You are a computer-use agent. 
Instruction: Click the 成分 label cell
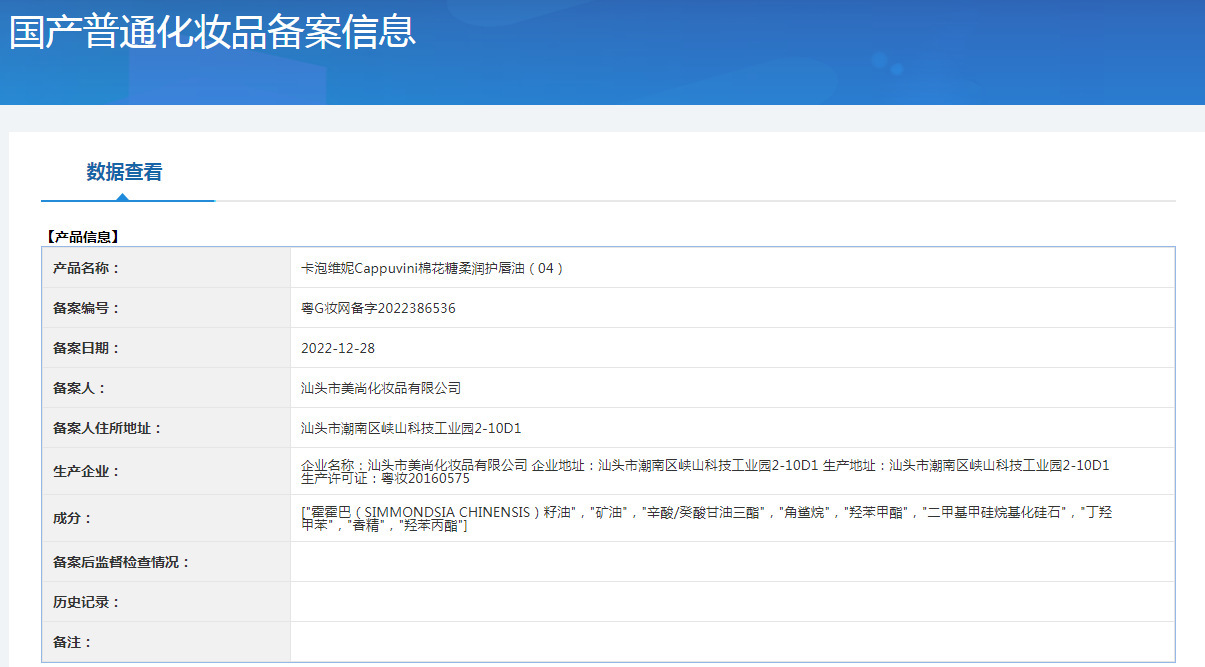[x=166, y=518]
